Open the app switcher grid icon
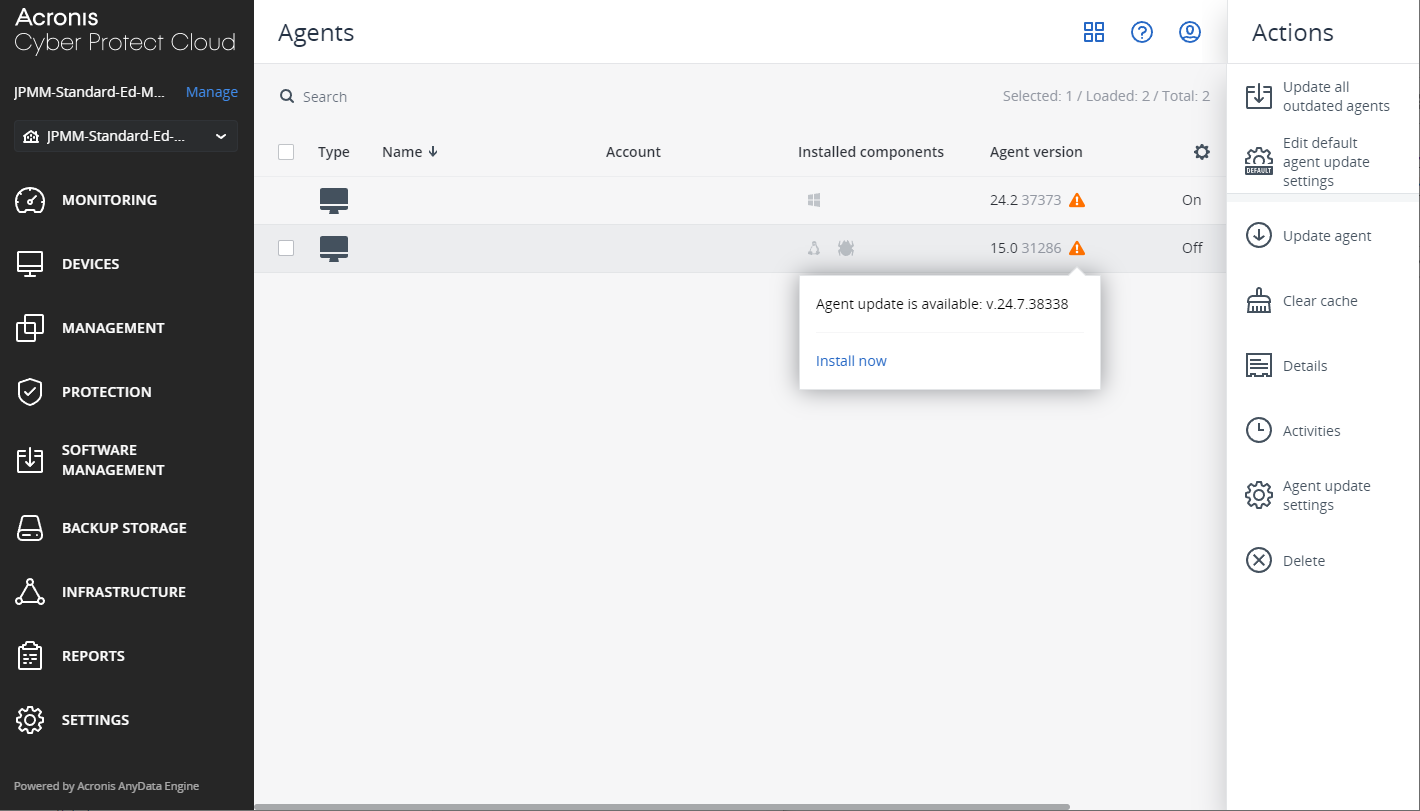1420x811 pixels. pyautogui.click(x=1094, y=32)
